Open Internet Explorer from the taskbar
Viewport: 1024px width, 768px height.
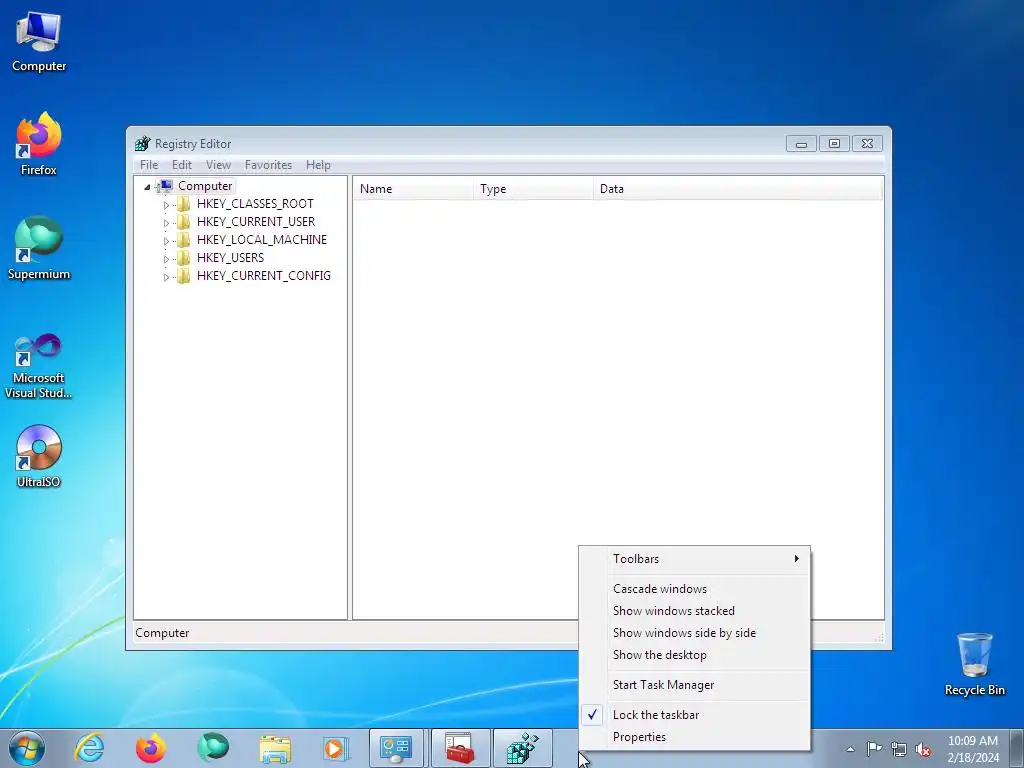(89, 748)
